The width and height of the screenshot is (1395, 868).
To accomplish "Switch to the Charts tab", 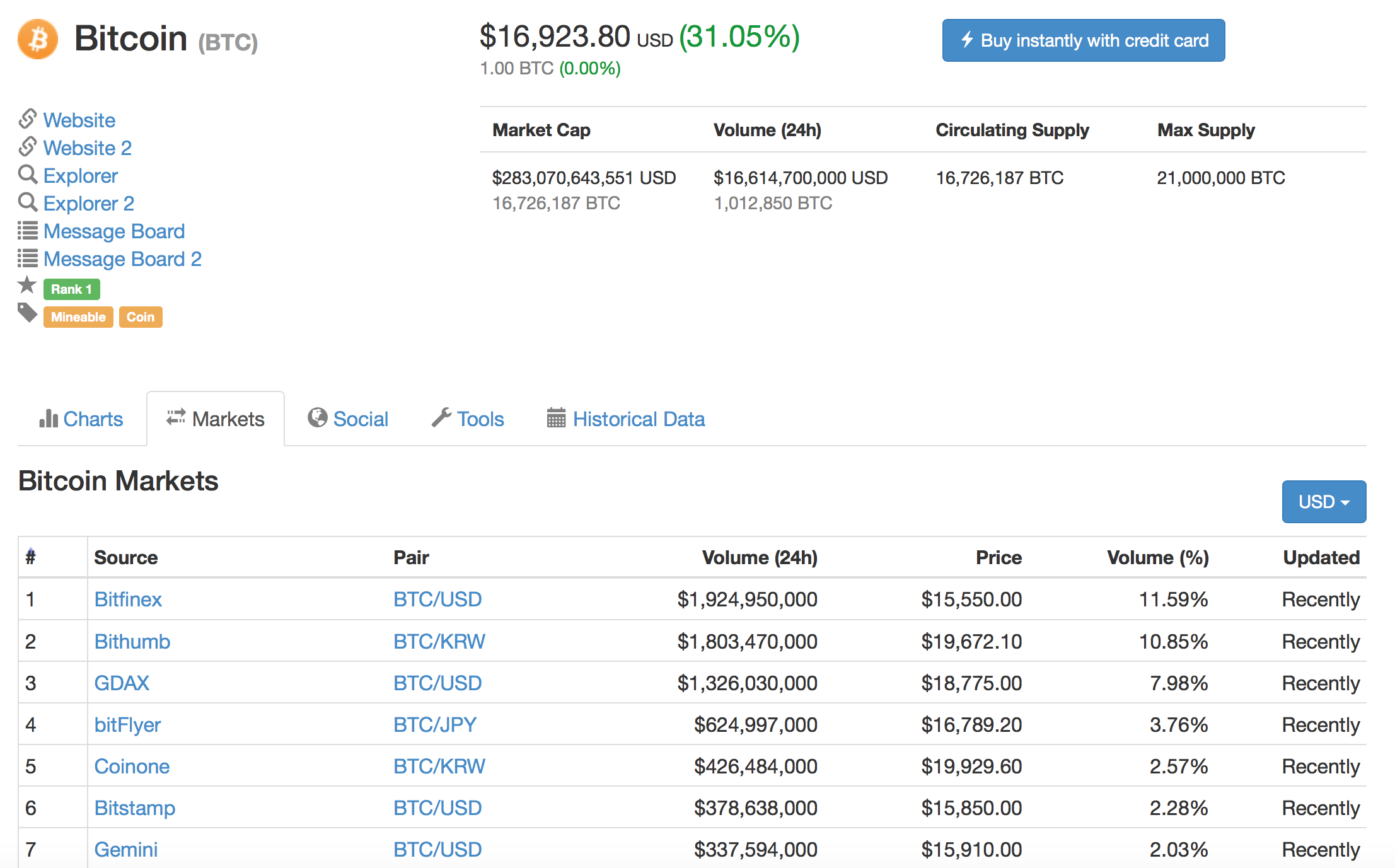I will [x=82, y=419].
